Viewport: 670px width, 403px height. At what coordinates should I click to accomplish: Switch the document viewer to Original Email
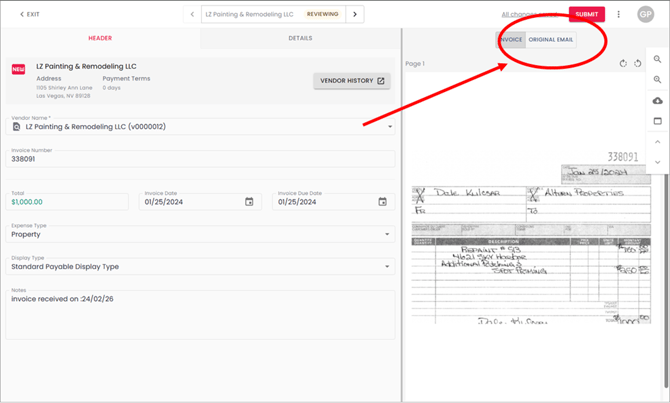(551, 40)
